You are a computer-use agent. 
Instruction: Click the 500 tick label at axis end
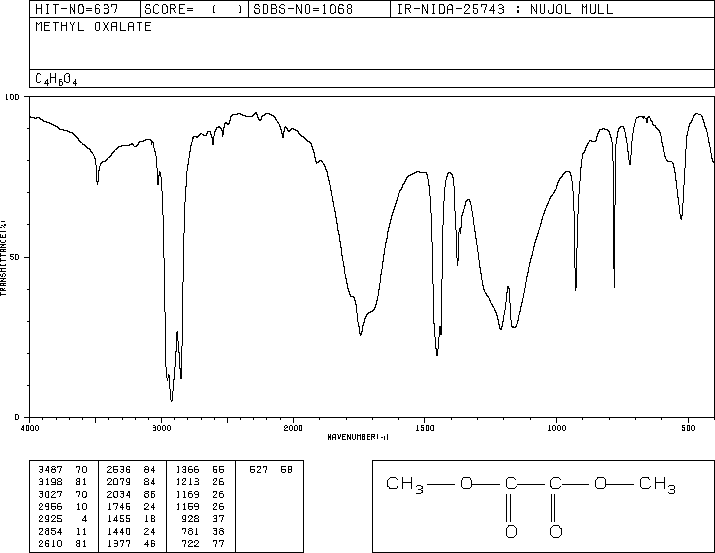[688, 428]
